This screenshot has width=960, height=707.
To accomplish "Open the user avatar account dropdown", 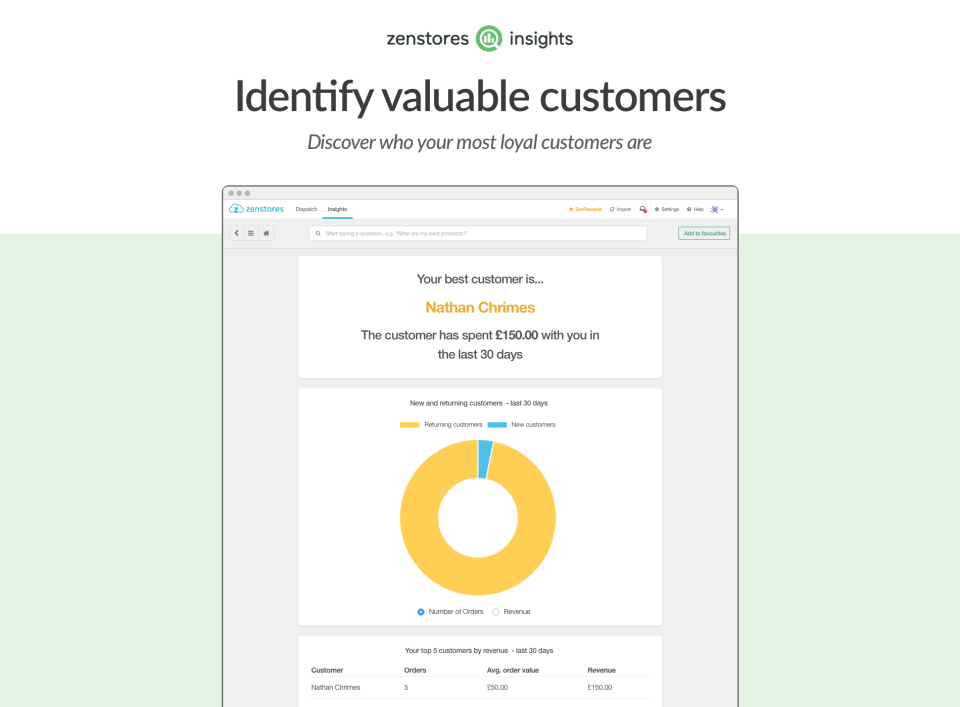I will 716,209.
